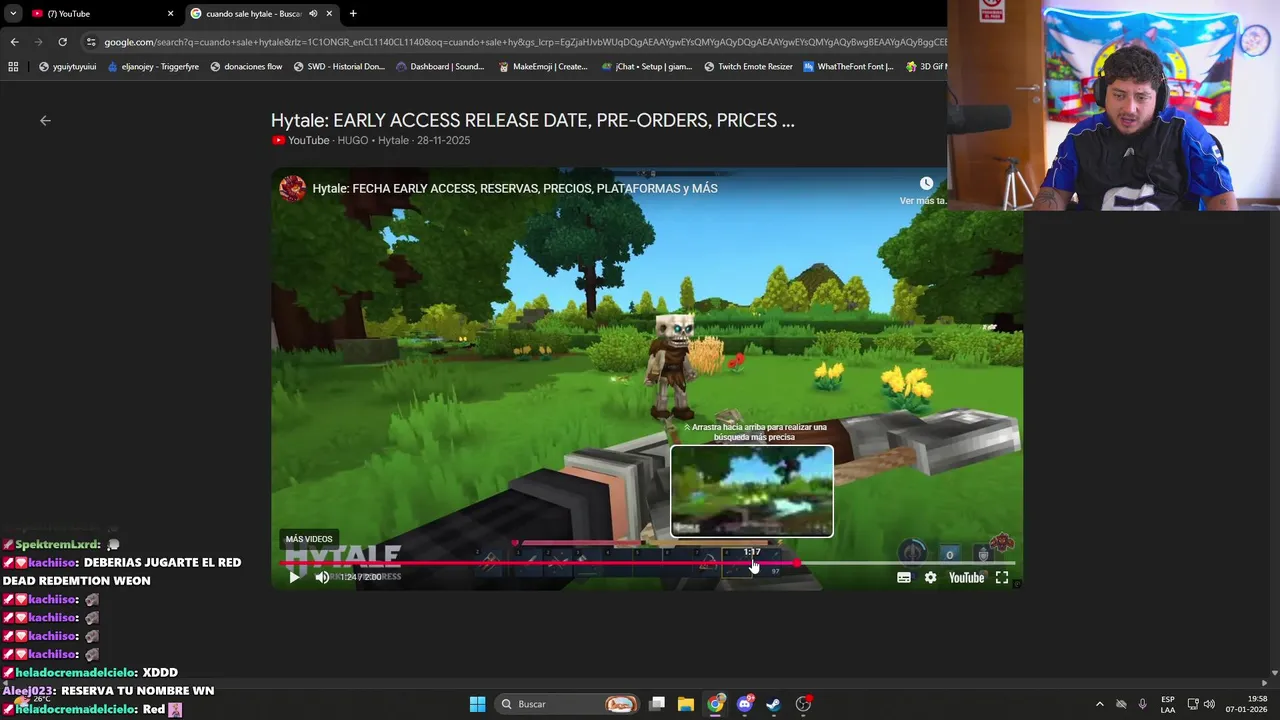The height and width of the screenshot is (720, 1280).
Task: Click seek preview thumbnail above progress bar
Action: (751, 491)
